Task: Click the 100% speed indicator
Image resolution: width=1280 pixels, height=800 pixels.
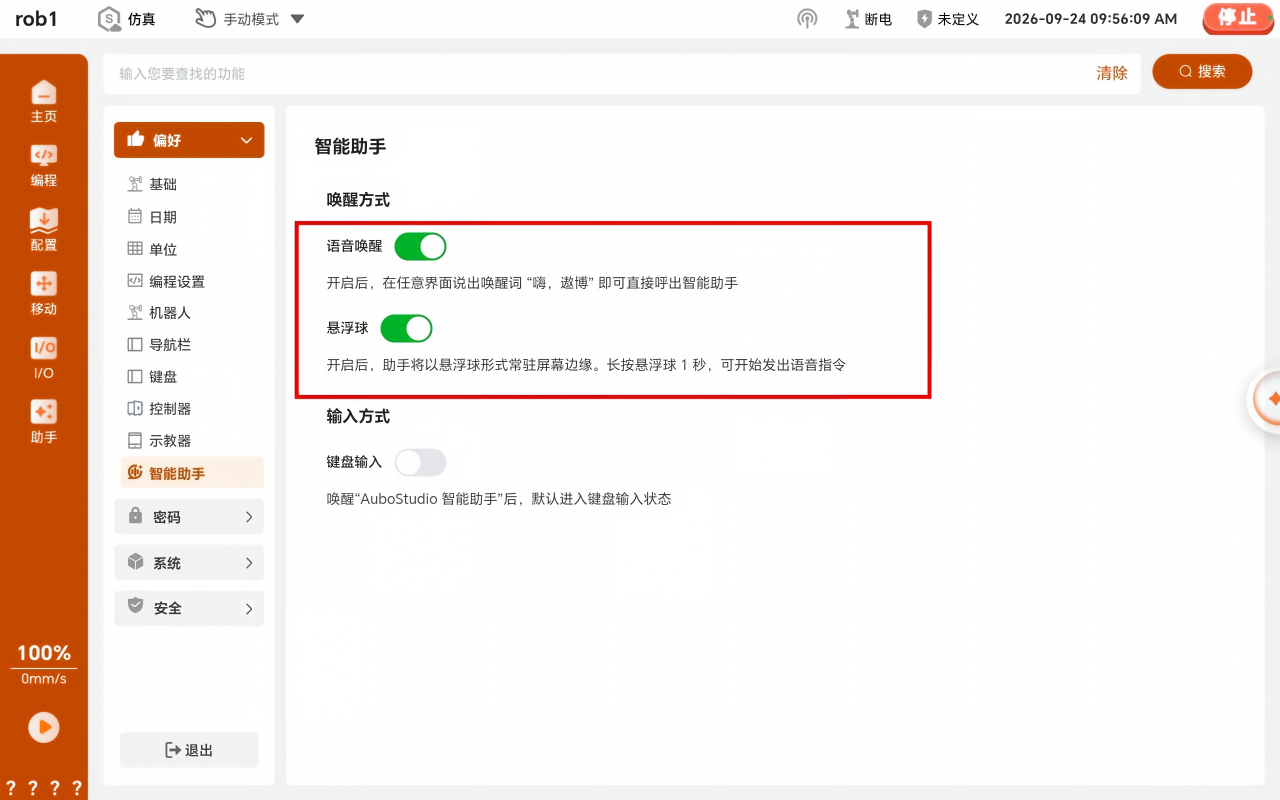Action: point(44,653)
